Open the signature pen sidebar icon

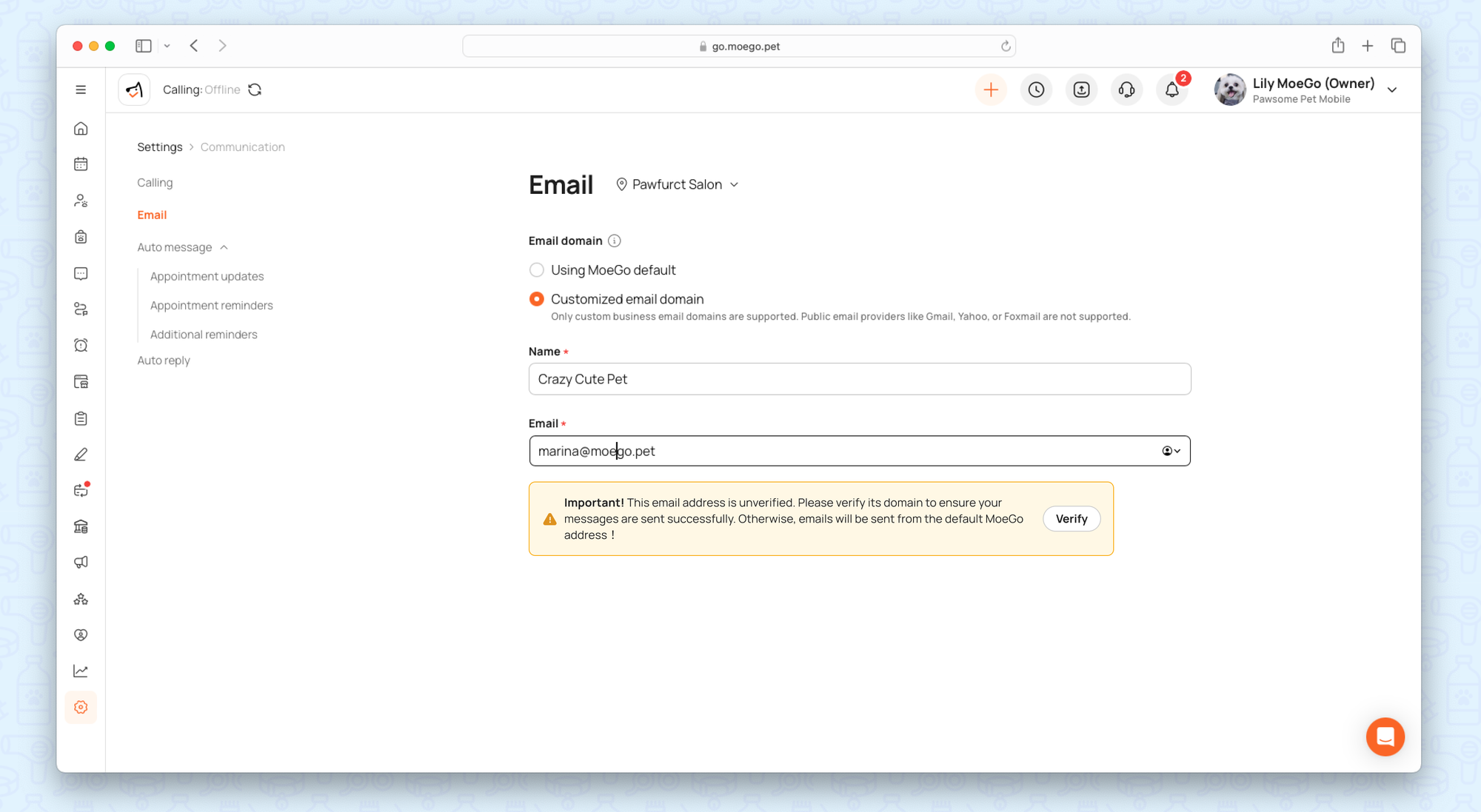click(x=81, y=454)
